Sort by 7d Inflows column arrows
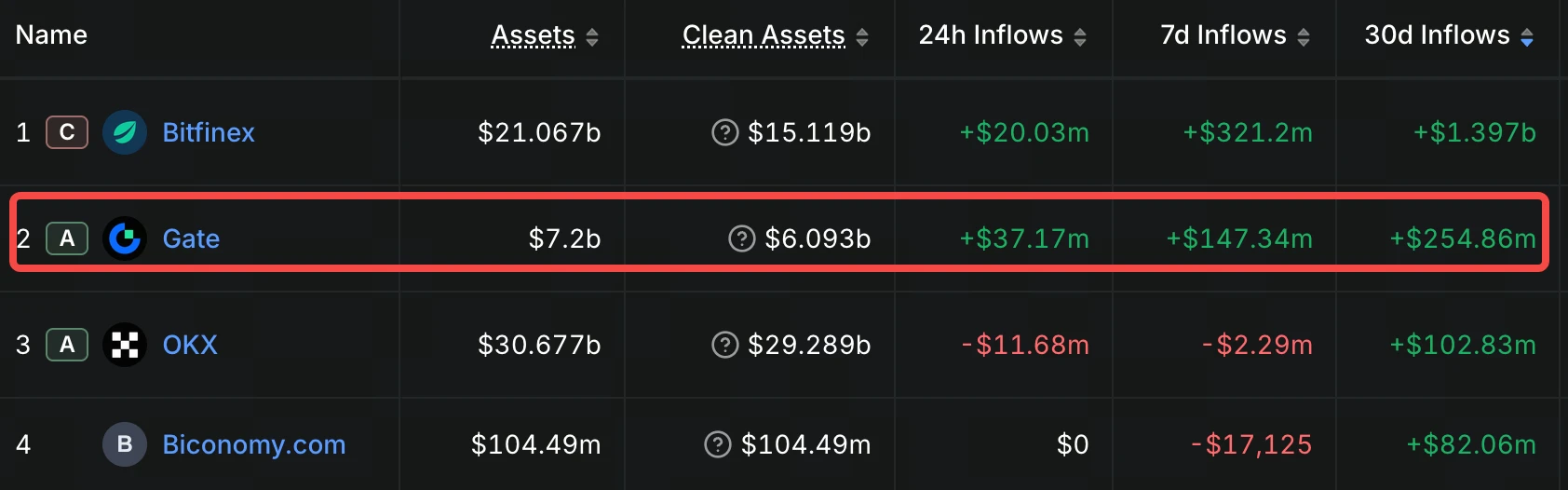 [x=1304, y=37]
